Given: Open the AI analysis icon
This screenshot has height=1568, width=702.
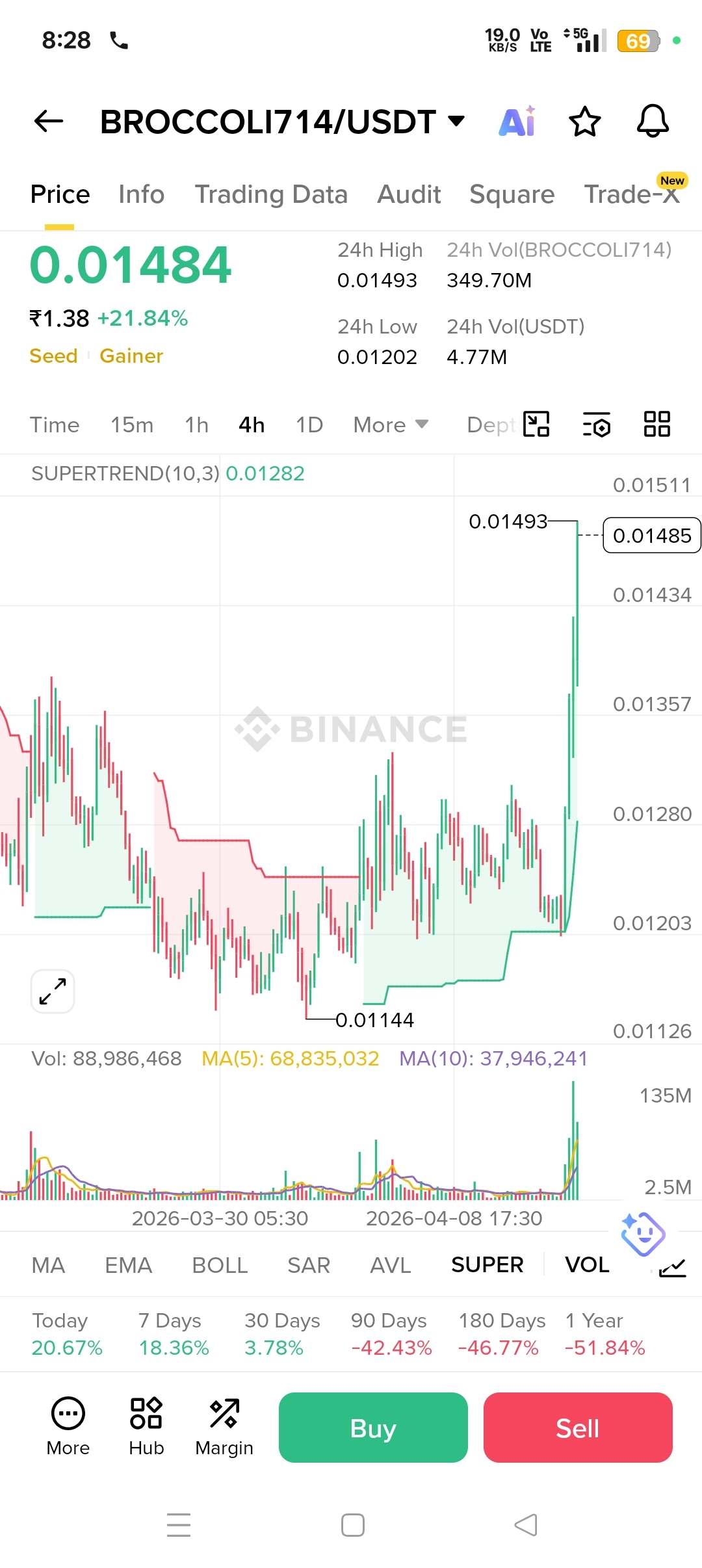Looking at the screenshot, I should point(517,121).
